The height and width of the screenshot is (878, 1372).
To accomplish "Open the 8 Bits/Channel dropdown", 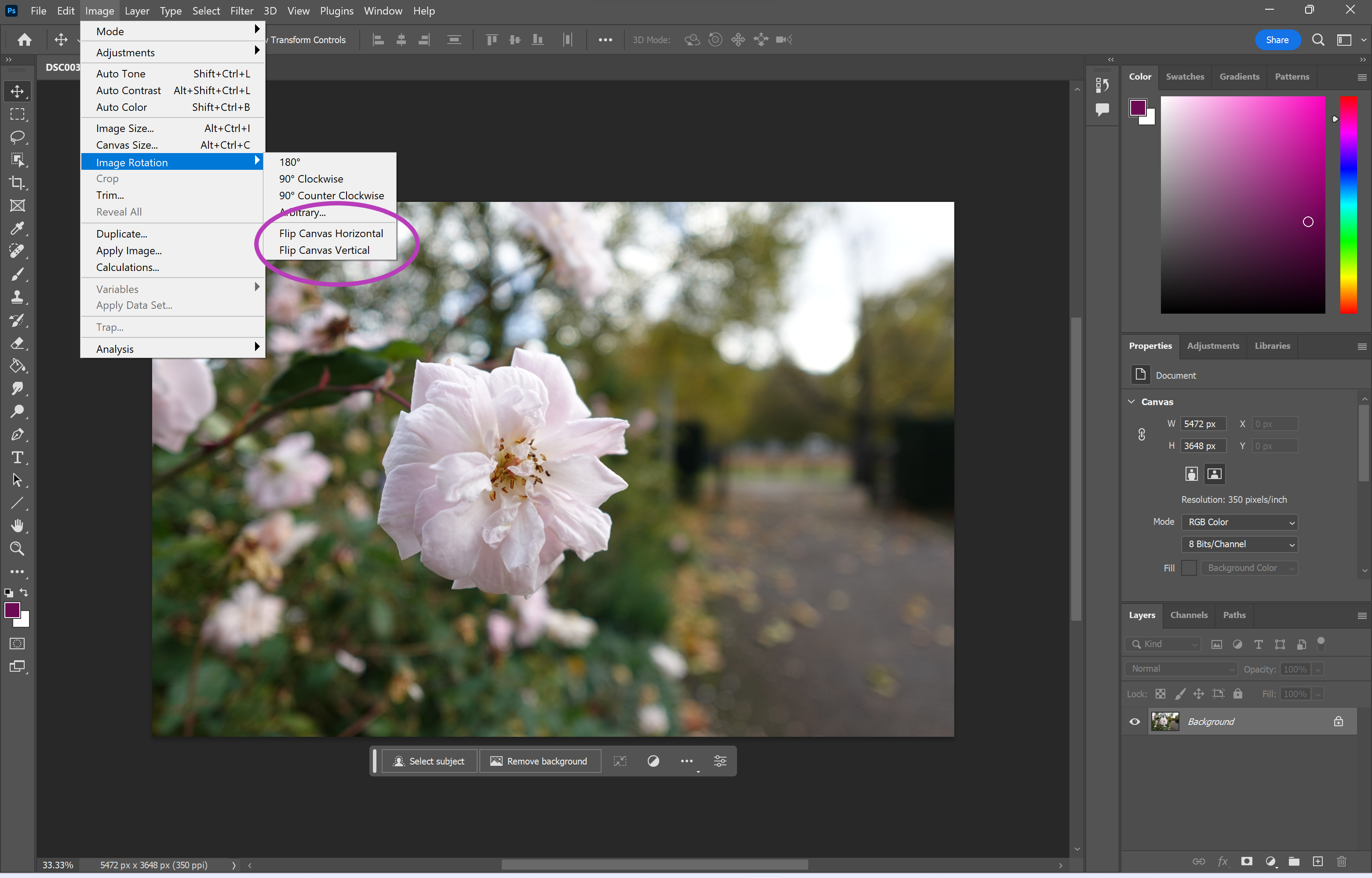I will tap(1239, 545).
